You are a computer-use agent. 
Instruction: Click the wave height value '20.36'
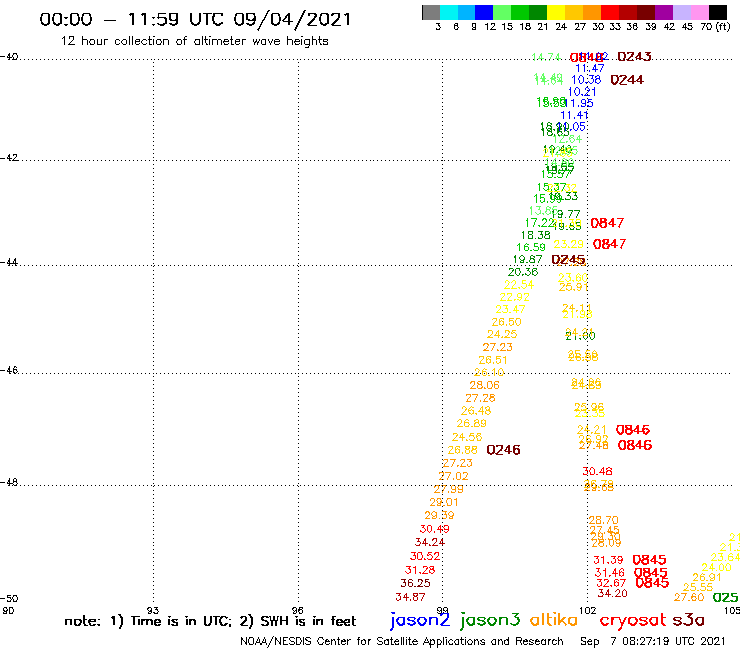[x=523, y=272]
